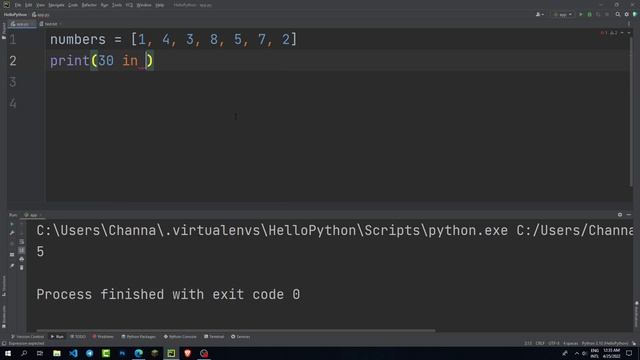Click the trash clear-all icon in Run panel
This screenshot has height=360, width=640.
point(22,268)
